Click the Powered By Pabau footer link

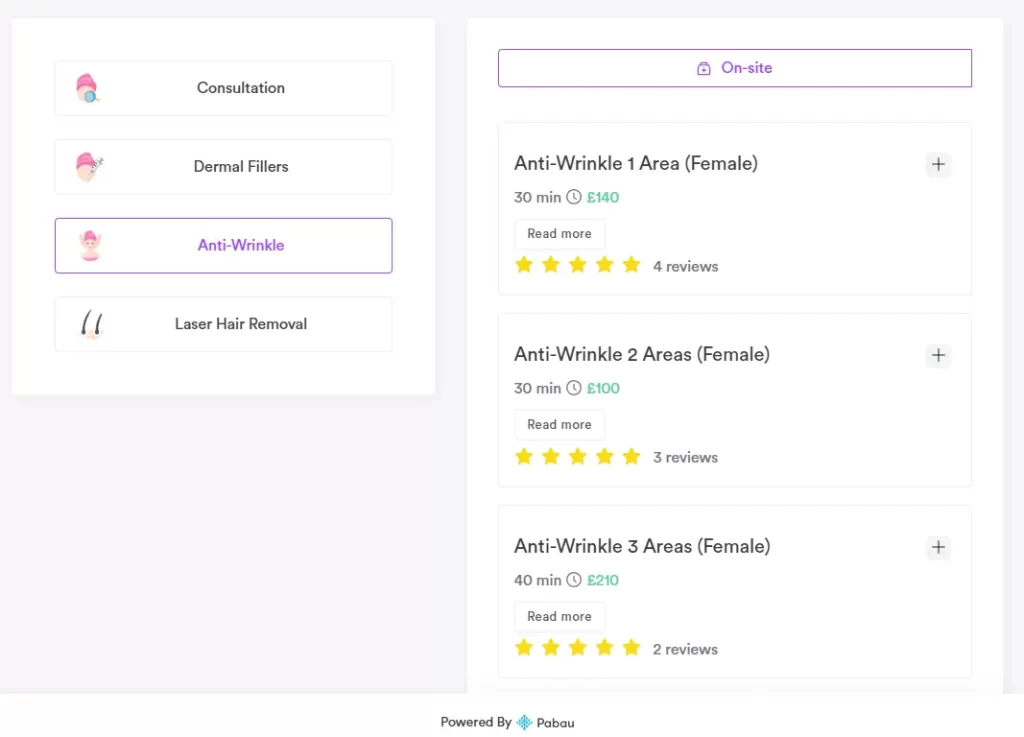coord(507,722)
